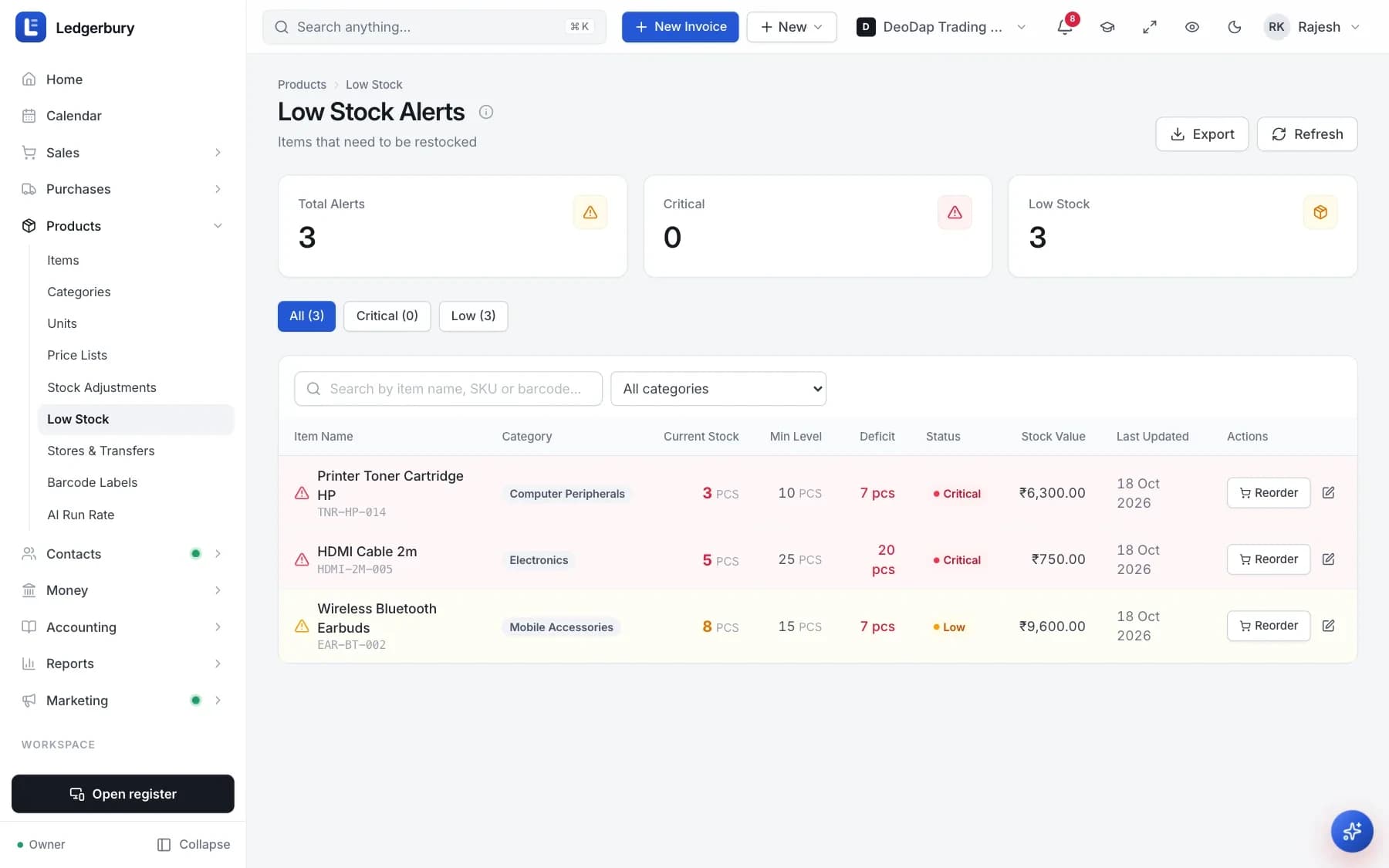The height and width of the screenshot is (868, 1389).
Task: Edit the HDMI Cable 2m row
Action: [x=1328, y=559]
